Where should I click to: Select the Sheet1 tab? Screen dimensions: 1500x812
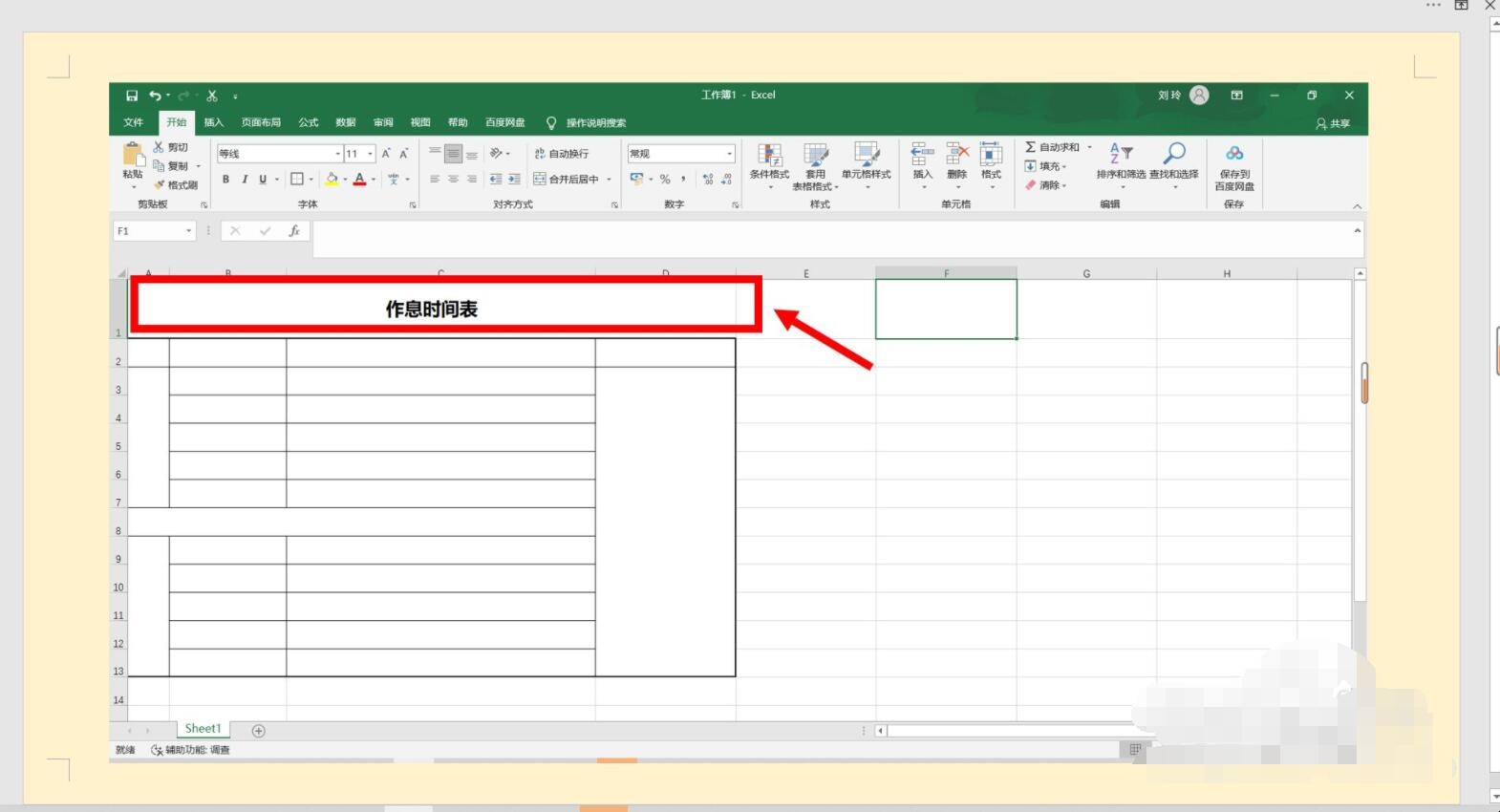(x=203, y=729)
